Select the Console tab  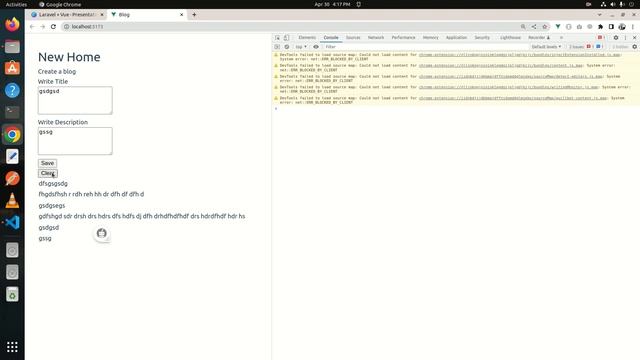click(331, 38)
